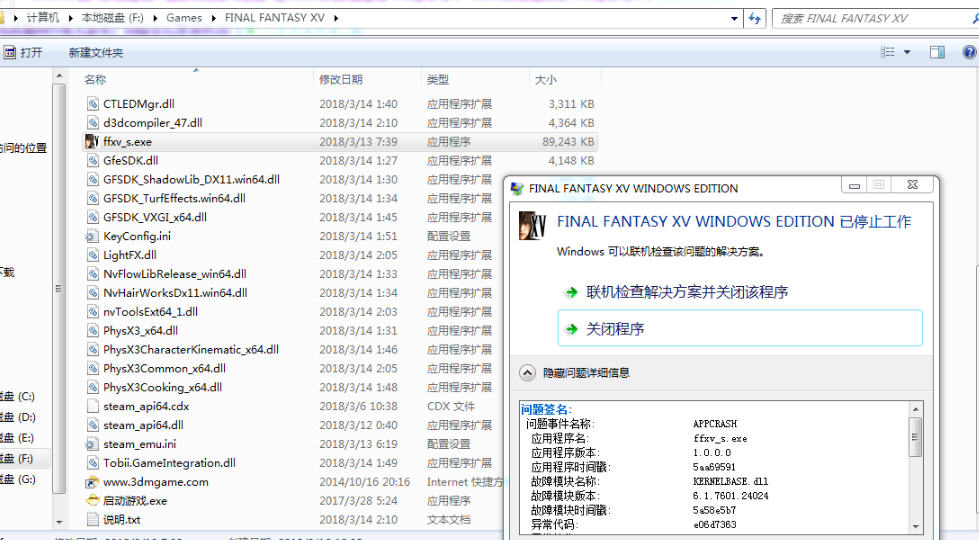Collapse 隐藏问题详细信息 details expander
The width and height of the screenshot is (979, 540).
(x=527, y=373)
